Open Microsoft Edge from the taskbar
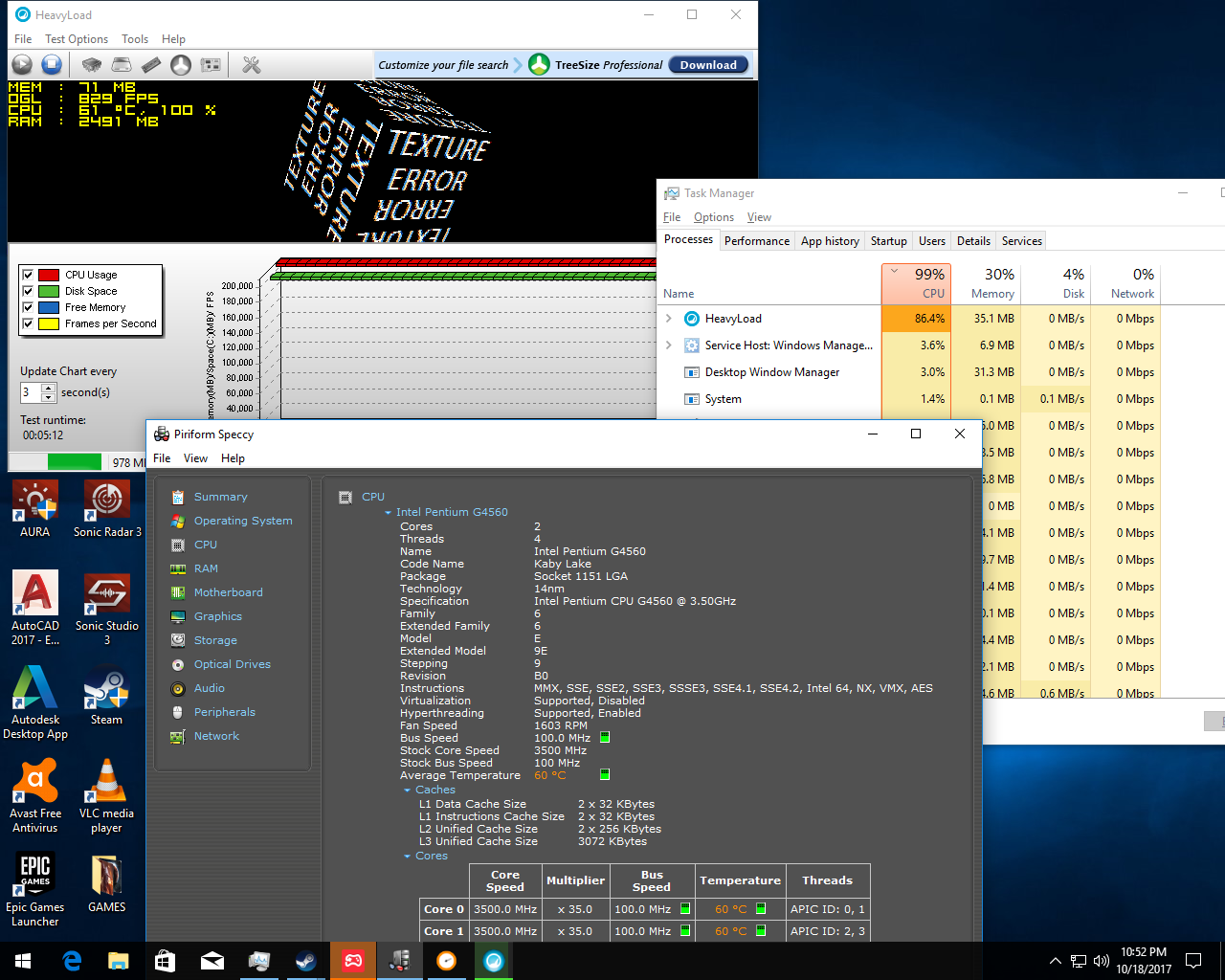Viewport: 1225px width, 980px height. pyautogui.click(x=72, y=961)
